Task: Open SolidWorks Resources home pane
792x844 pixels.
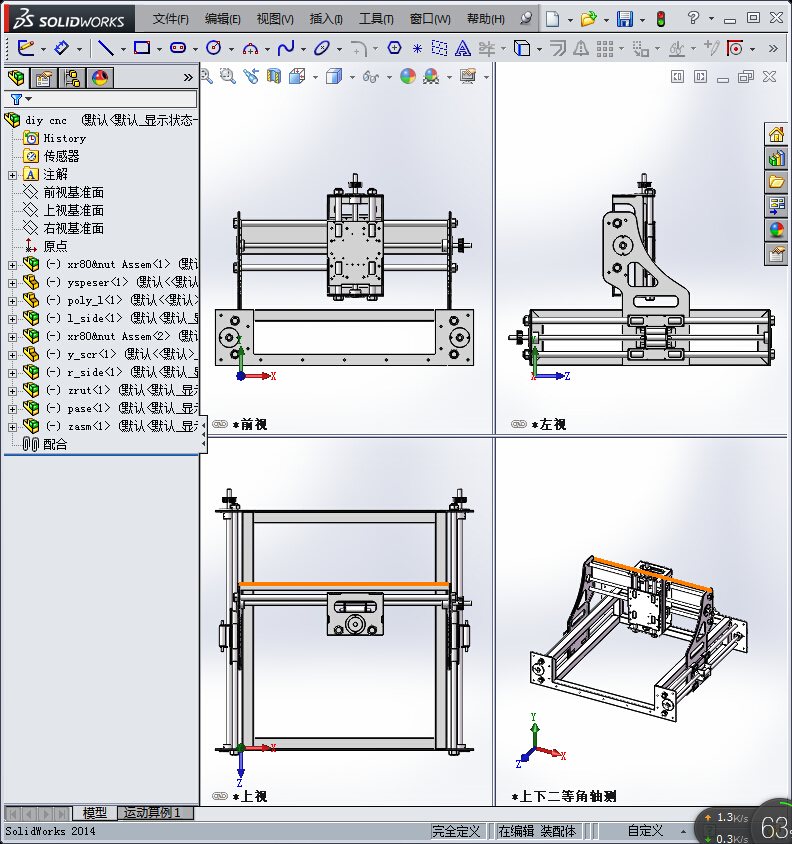Action: click(776, 134)
